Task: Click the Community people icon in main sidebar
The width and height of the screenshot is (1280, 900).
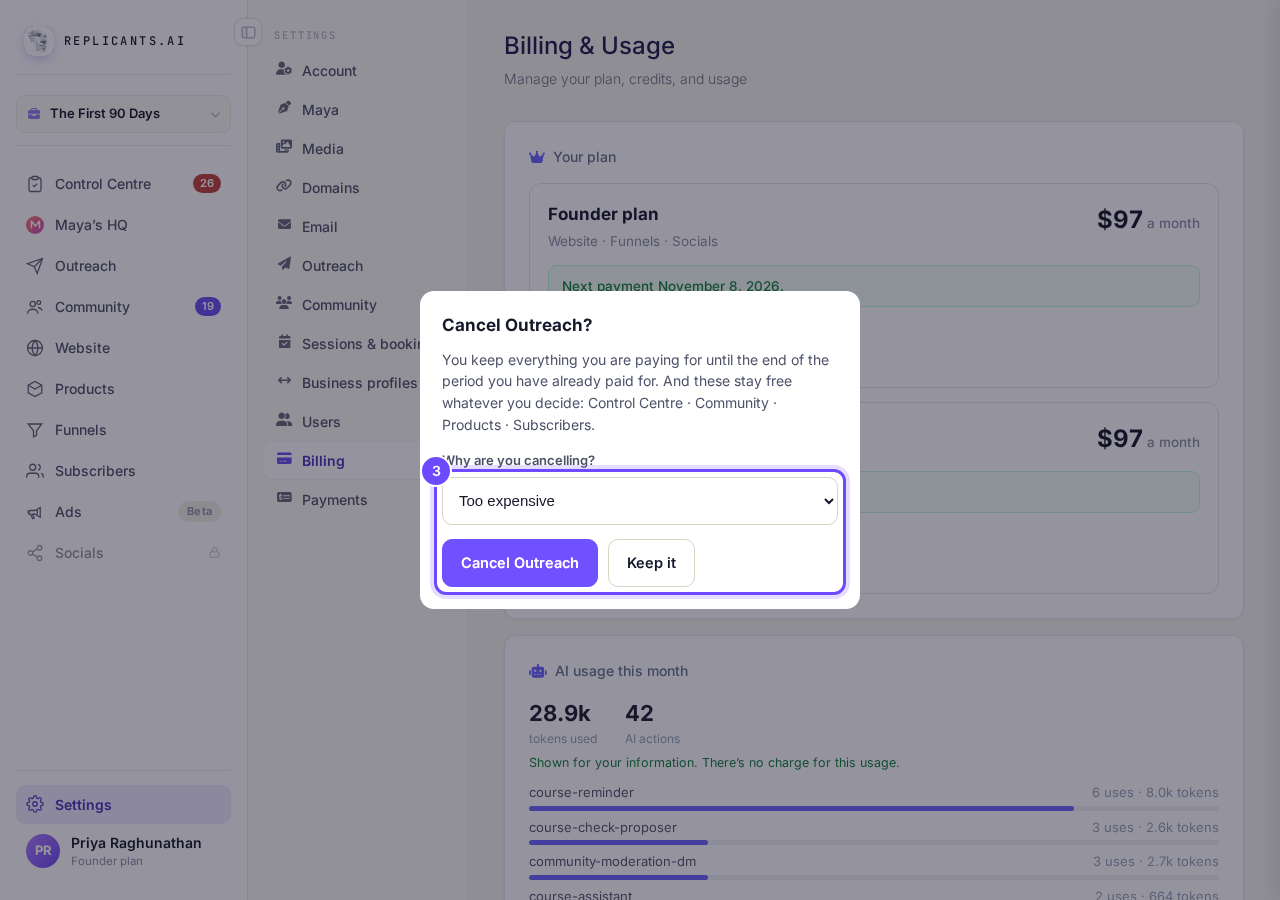Action: [35, 307]
